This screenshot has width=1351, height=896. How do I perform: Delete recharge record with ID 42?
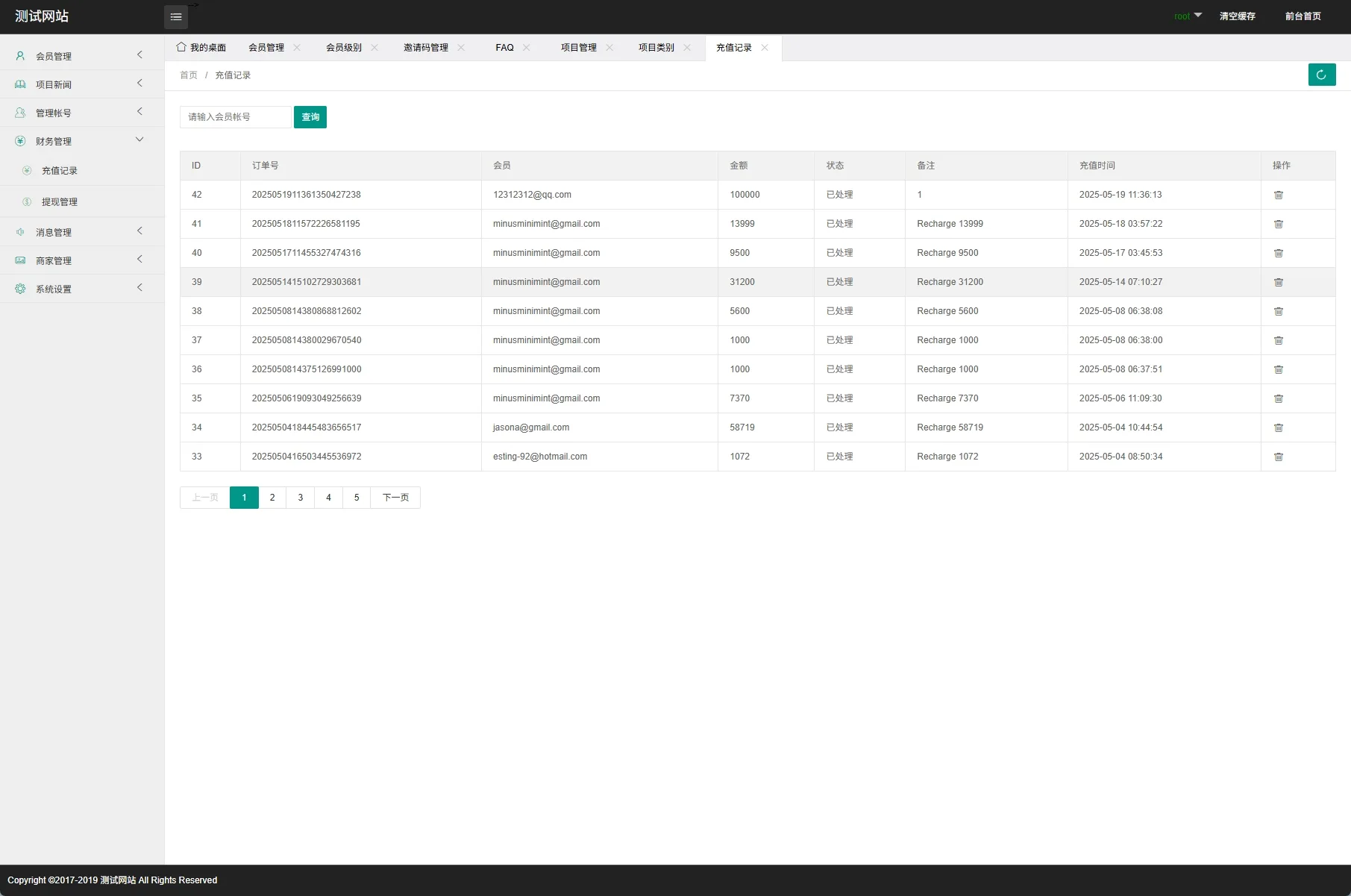click(x=1278, y=195)
